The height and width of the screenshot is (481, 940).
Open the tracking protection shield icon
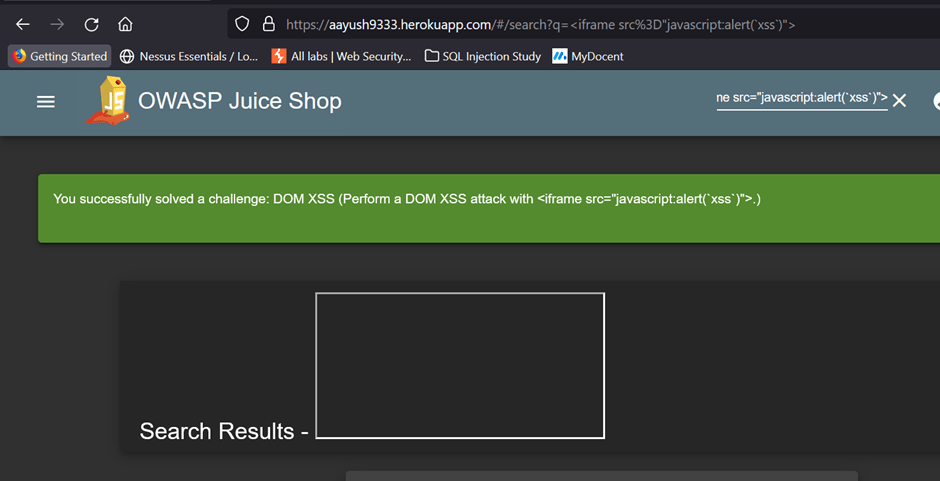pos(241,24)
